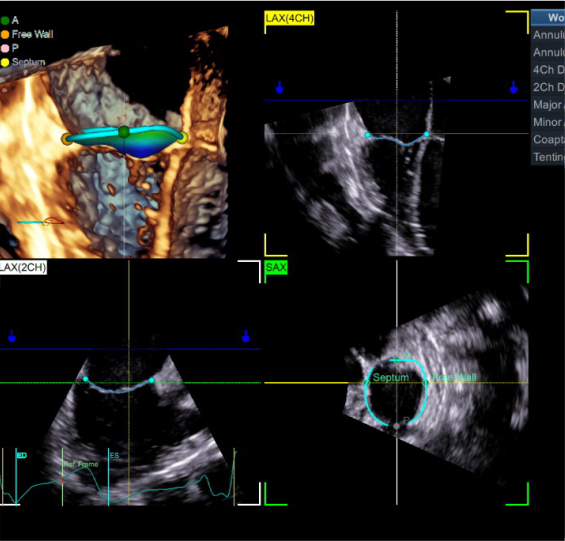Click the yellow Septum legend dot
This screenshot has height=541, width=565.
click(5, 62)
